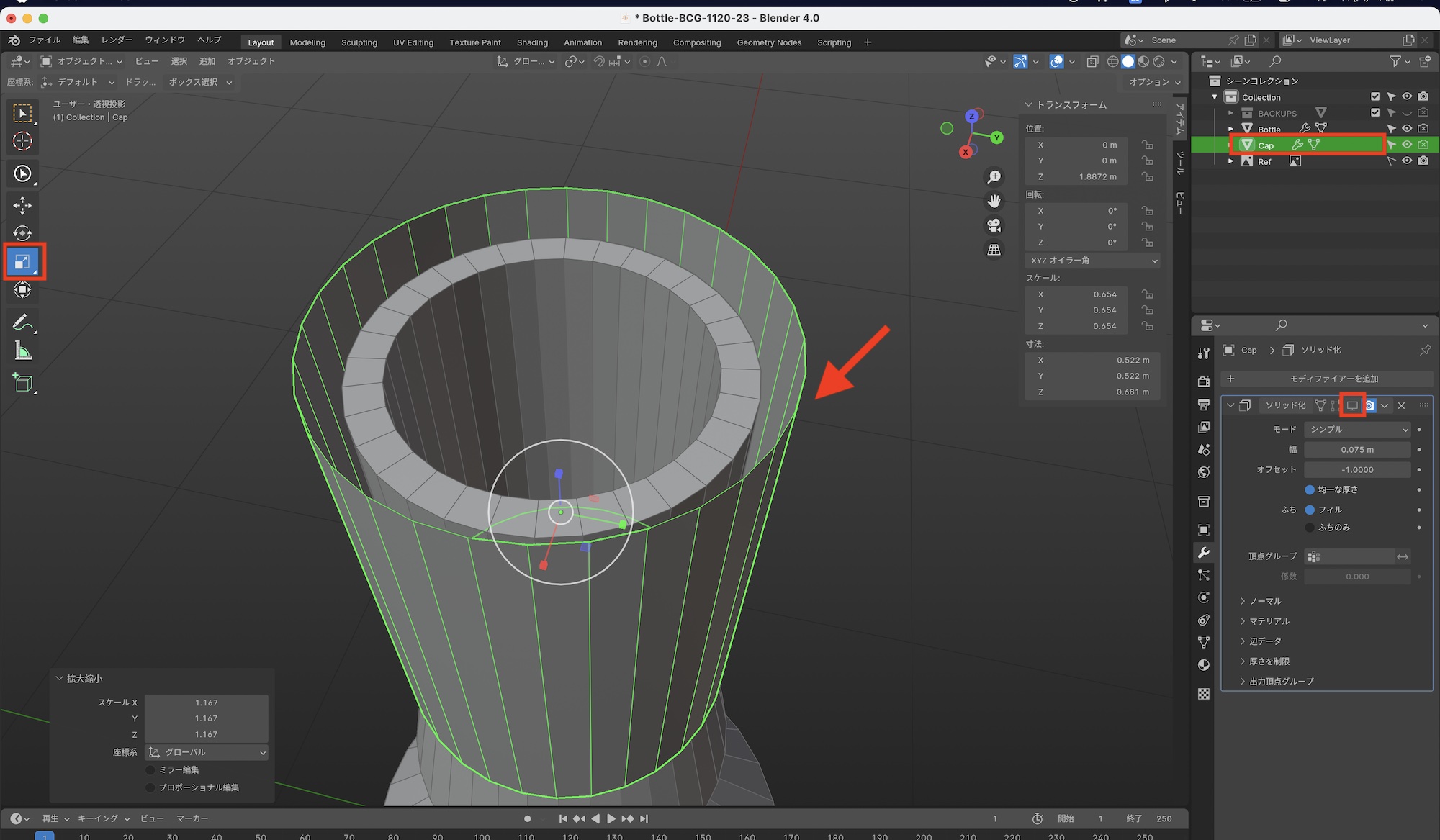Screen dimensions: 1440x840
Task: Select the Measure tool
Action: point(22,351)
